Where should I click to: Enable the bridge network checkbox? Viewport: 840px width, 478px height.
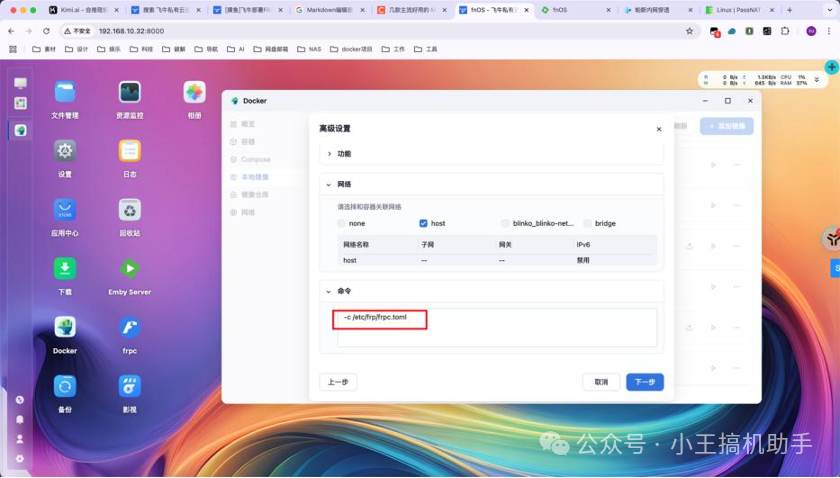click(587, 223)
